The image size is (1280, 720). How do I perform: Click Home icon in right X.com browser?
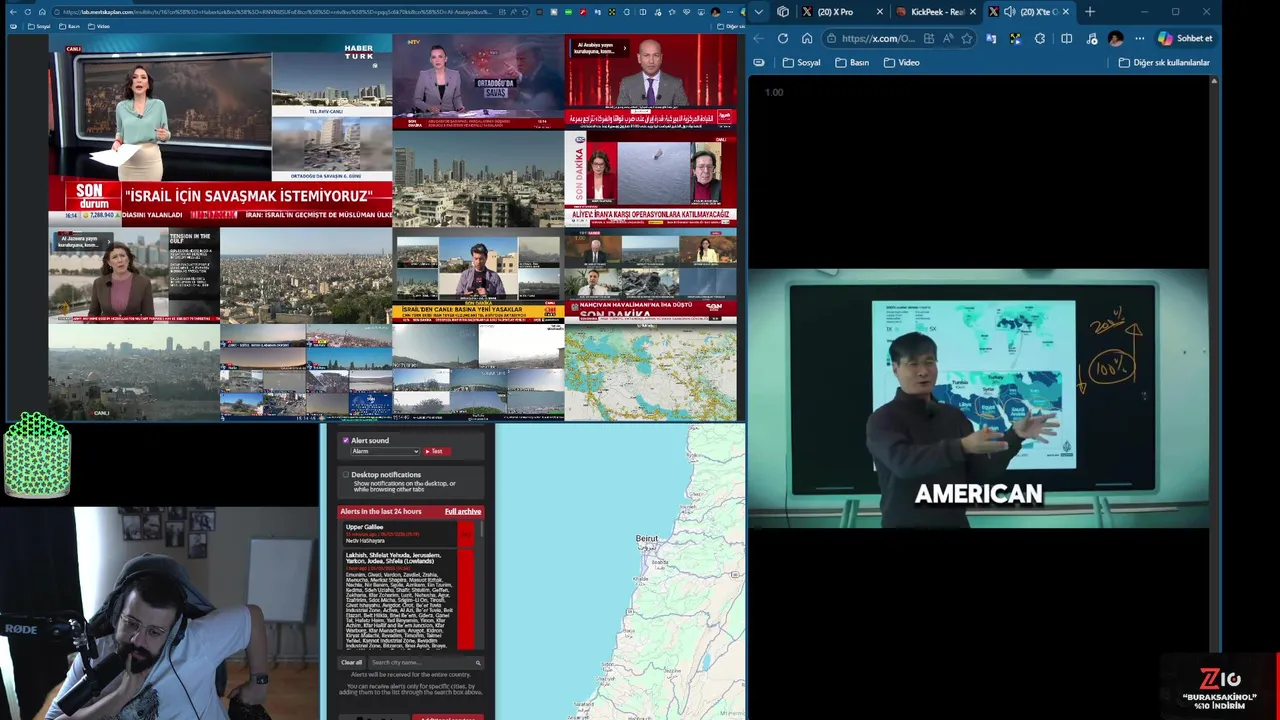coord(807,38)
